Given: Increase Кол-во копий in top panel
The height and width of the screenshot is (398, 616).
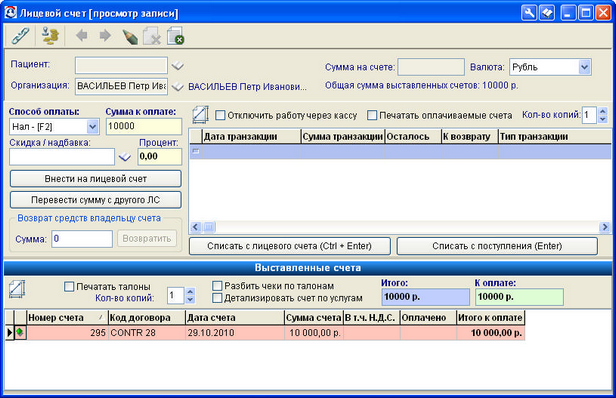Looking at the screenshot, I should [x=603, y=111].
